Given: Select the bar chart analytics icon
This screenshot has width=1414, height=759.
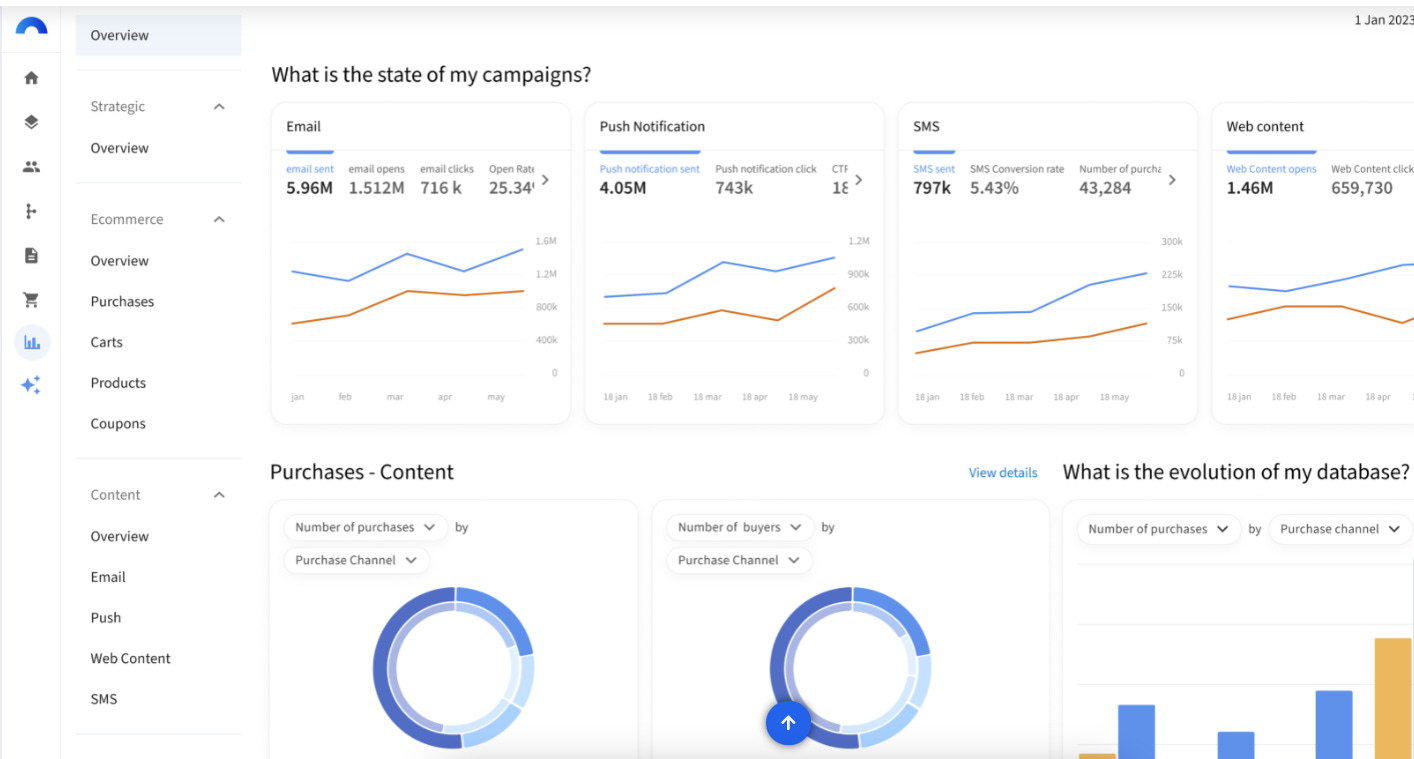Looking at the screenshot, I should pos(32,342).
